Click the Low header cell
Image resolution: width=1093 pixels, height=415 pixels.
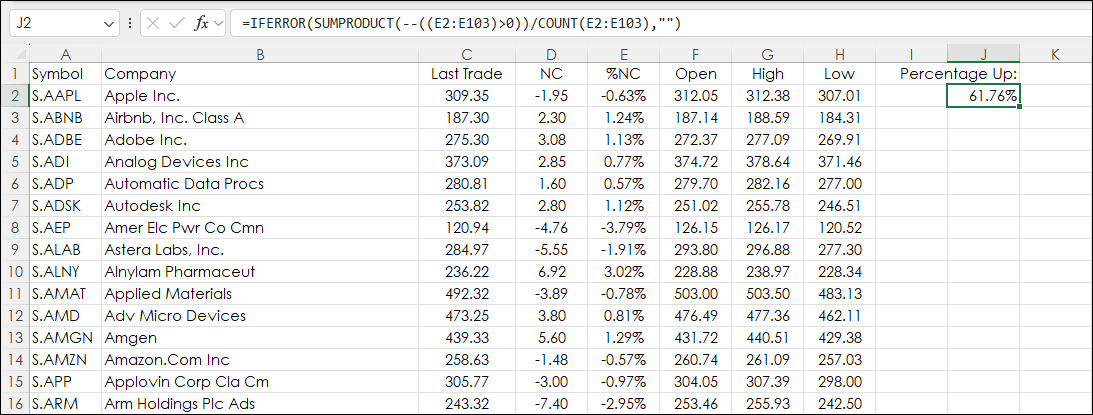(x=839, y=74)
